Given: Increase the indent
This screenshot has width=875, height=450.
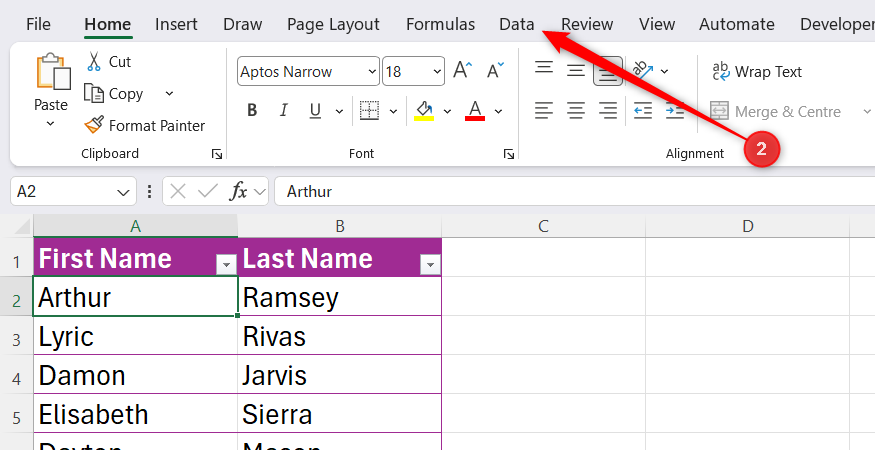Looking at the screenshot, I should 675,111.
